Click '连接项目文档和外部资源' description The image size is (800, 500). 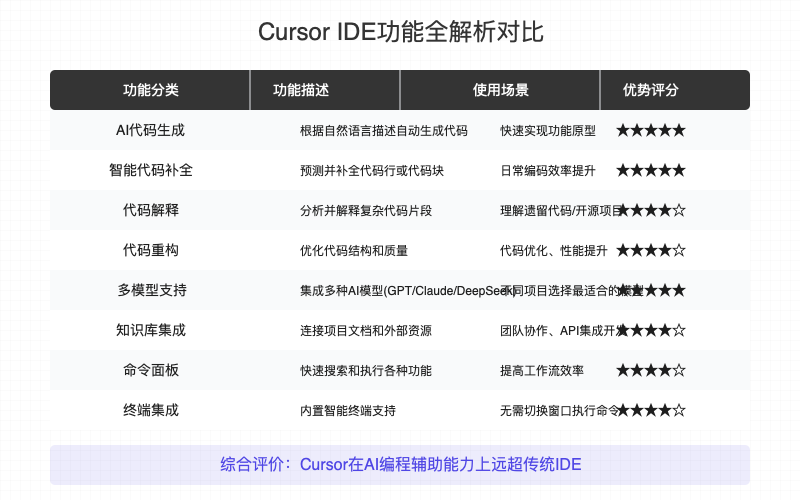[366, 331]
